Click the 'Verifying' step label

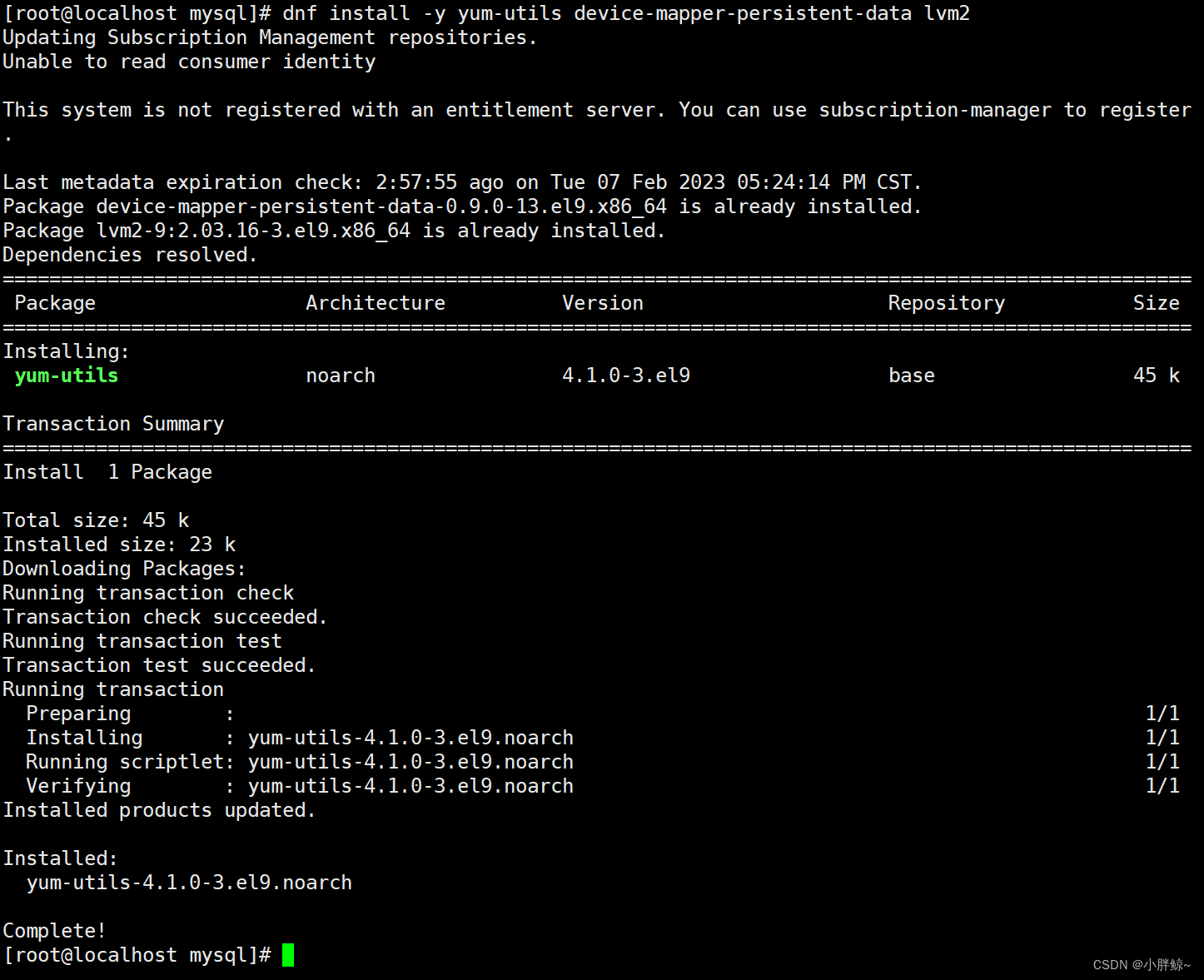[x=78, y=786]
